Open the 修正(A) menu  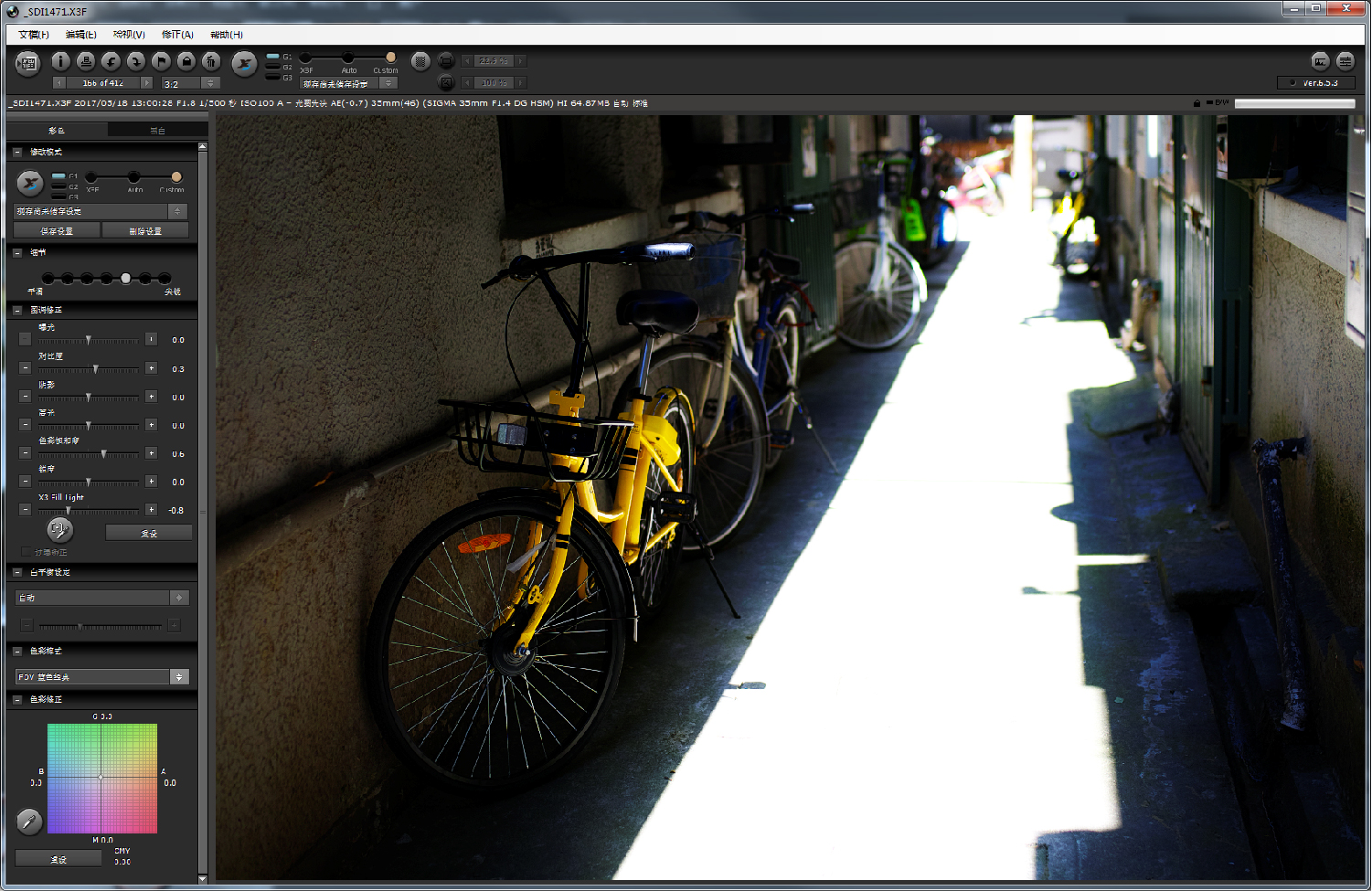177,35
